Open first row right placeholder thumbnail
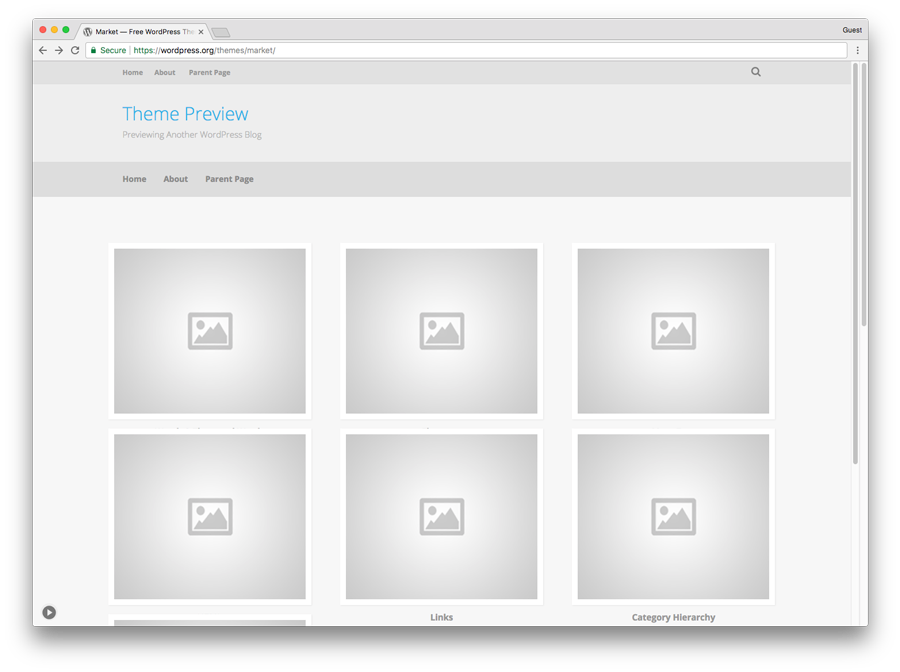Viewport: 900px width, 672px height. tap(673, 331)
